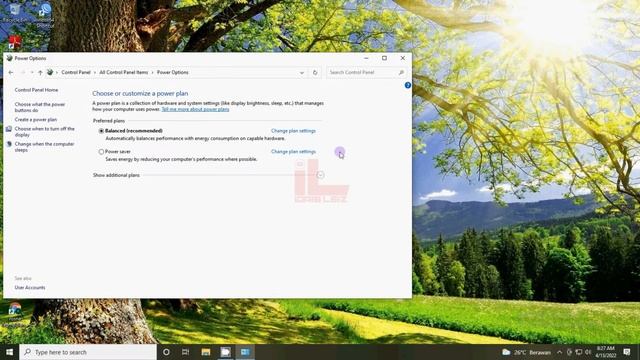
Task: Open the volume icon in system tray
Action: coord(588,352)
